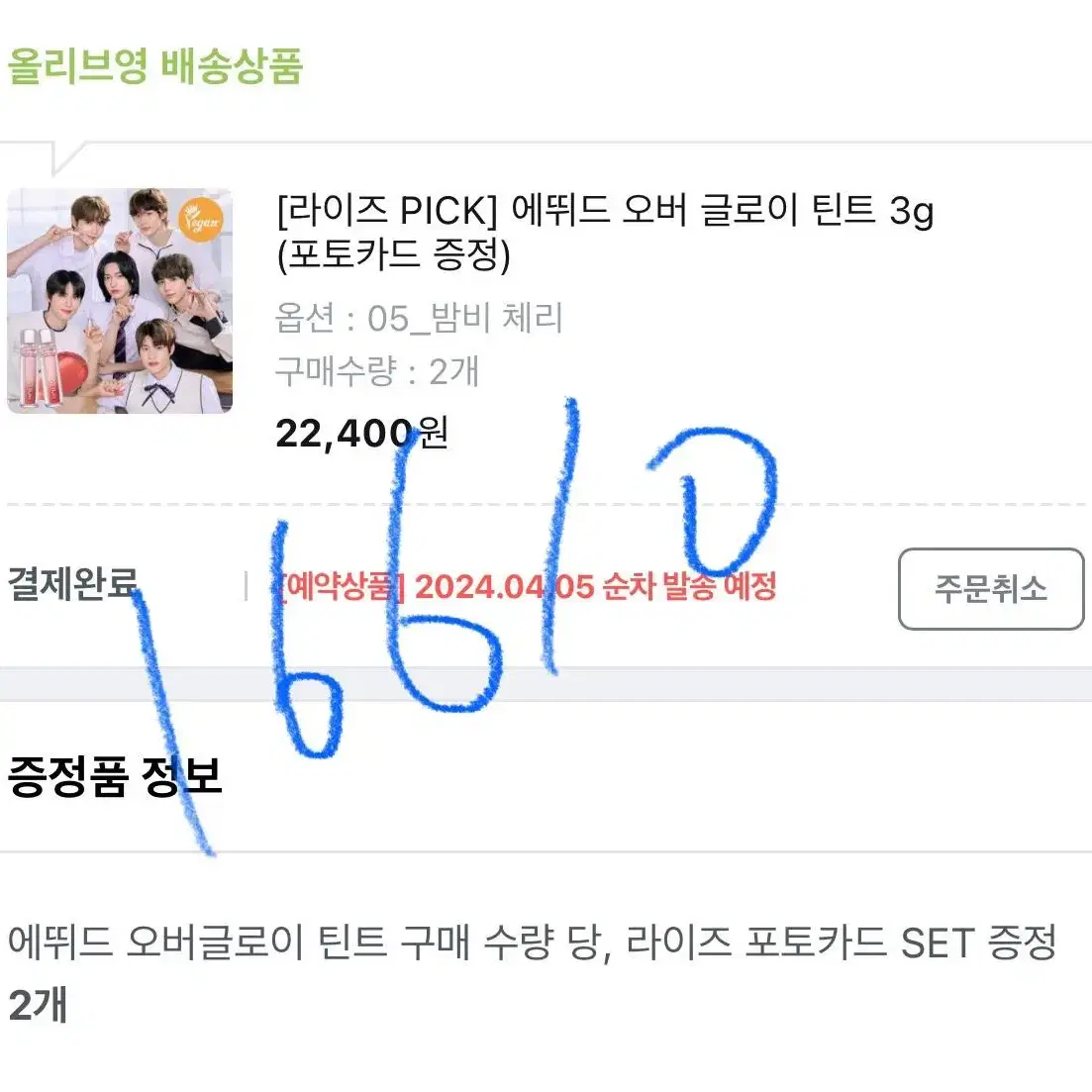Click the 22,400원 price
Image resolution: width=1092 pixels, height=1092 pixels.
click(x=361, y=434)
